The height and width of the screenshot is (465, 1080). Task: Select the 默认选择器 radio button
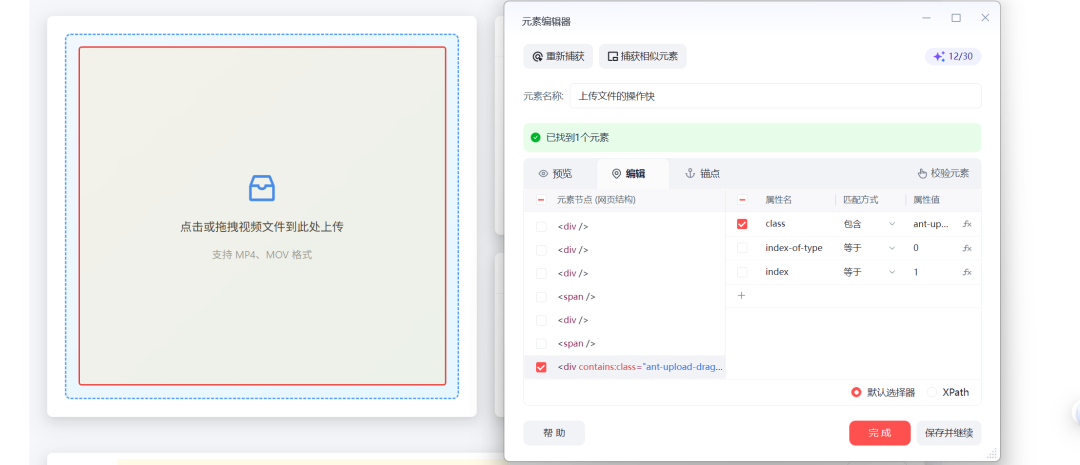(856, 392)
